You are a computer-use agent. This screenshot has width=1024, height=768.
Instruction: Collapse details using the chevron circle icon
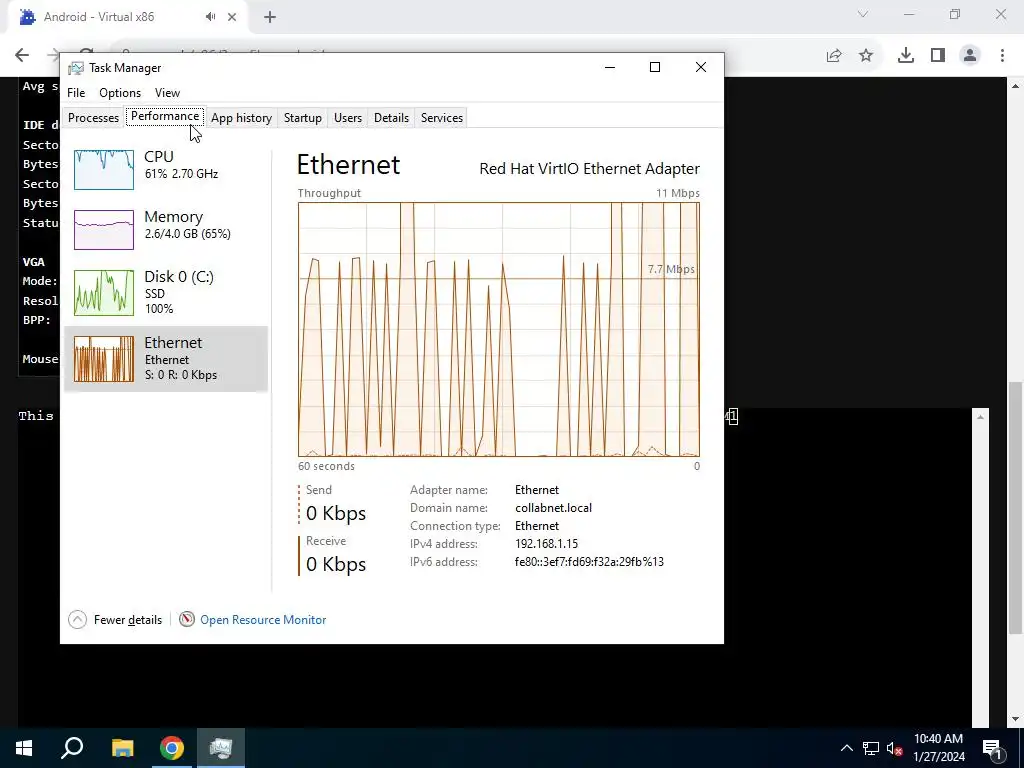77,620
